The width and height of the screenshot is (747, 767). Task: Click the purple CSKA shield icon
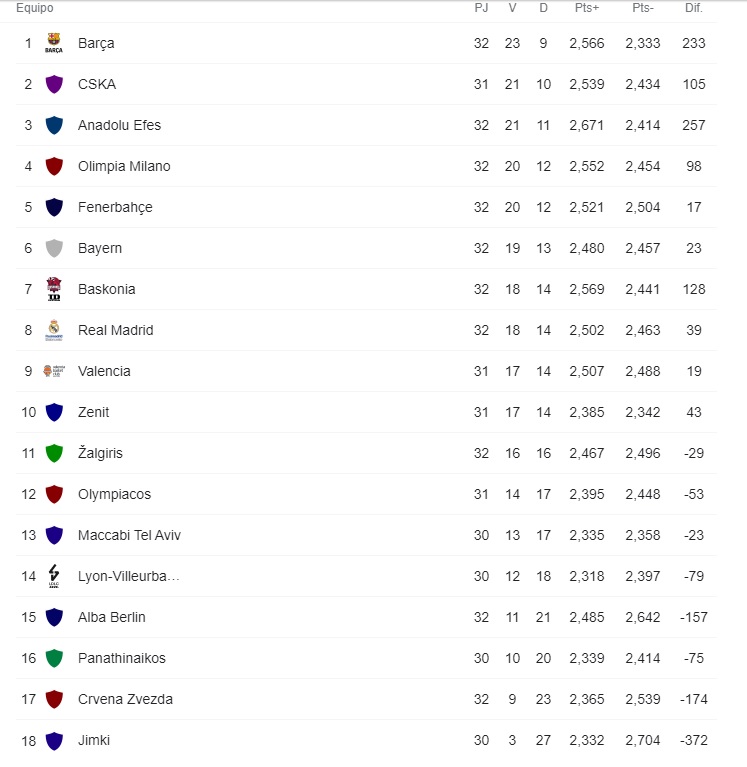pyautogui.click(x=54, y=84)
